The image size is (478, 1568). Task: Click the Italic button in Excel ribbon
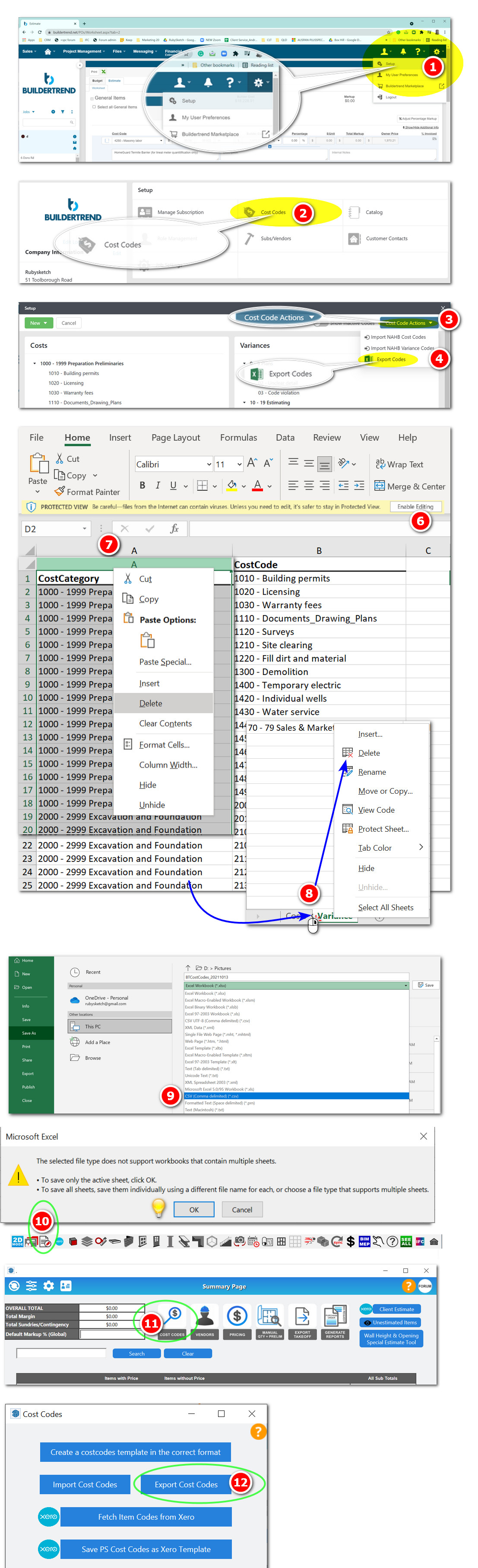pos(158,485)
